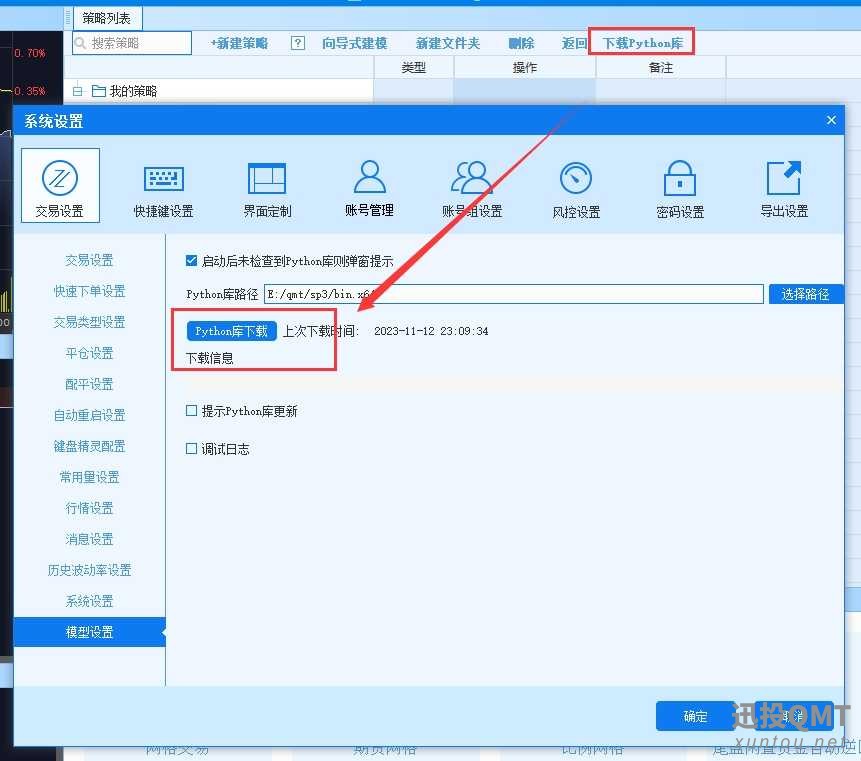
Task: Click the Python库下载 button
Action: tap(231, 331)
